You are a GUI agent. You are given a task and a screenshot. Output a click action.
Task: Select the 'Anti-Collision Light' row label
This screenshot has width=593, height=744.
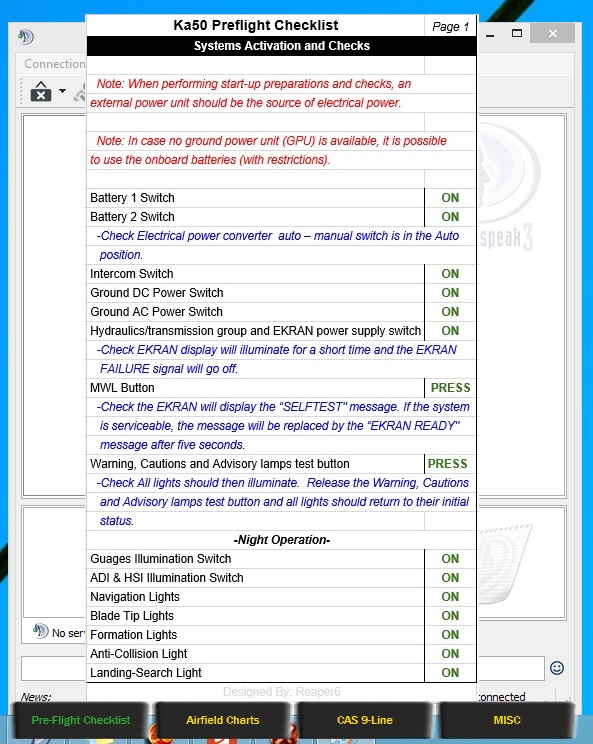[x=139, y=653]
